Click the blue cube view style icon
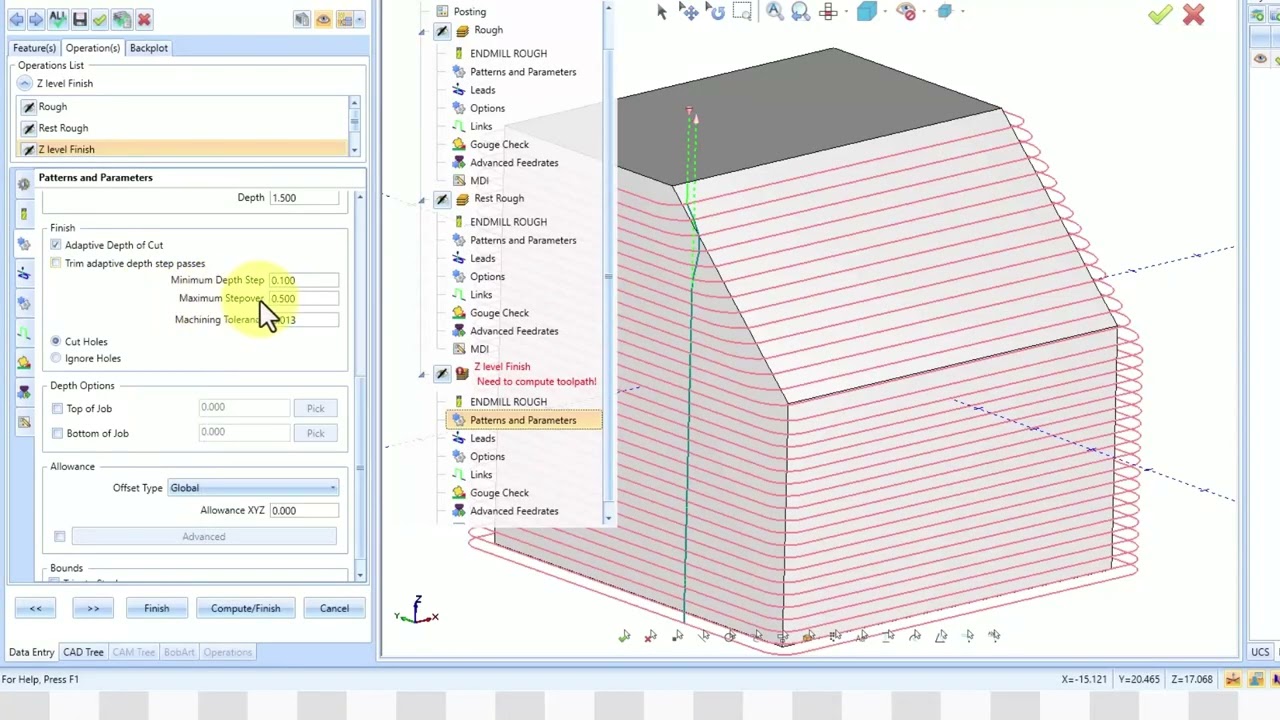1280x720 pixels. coord(866,12)
